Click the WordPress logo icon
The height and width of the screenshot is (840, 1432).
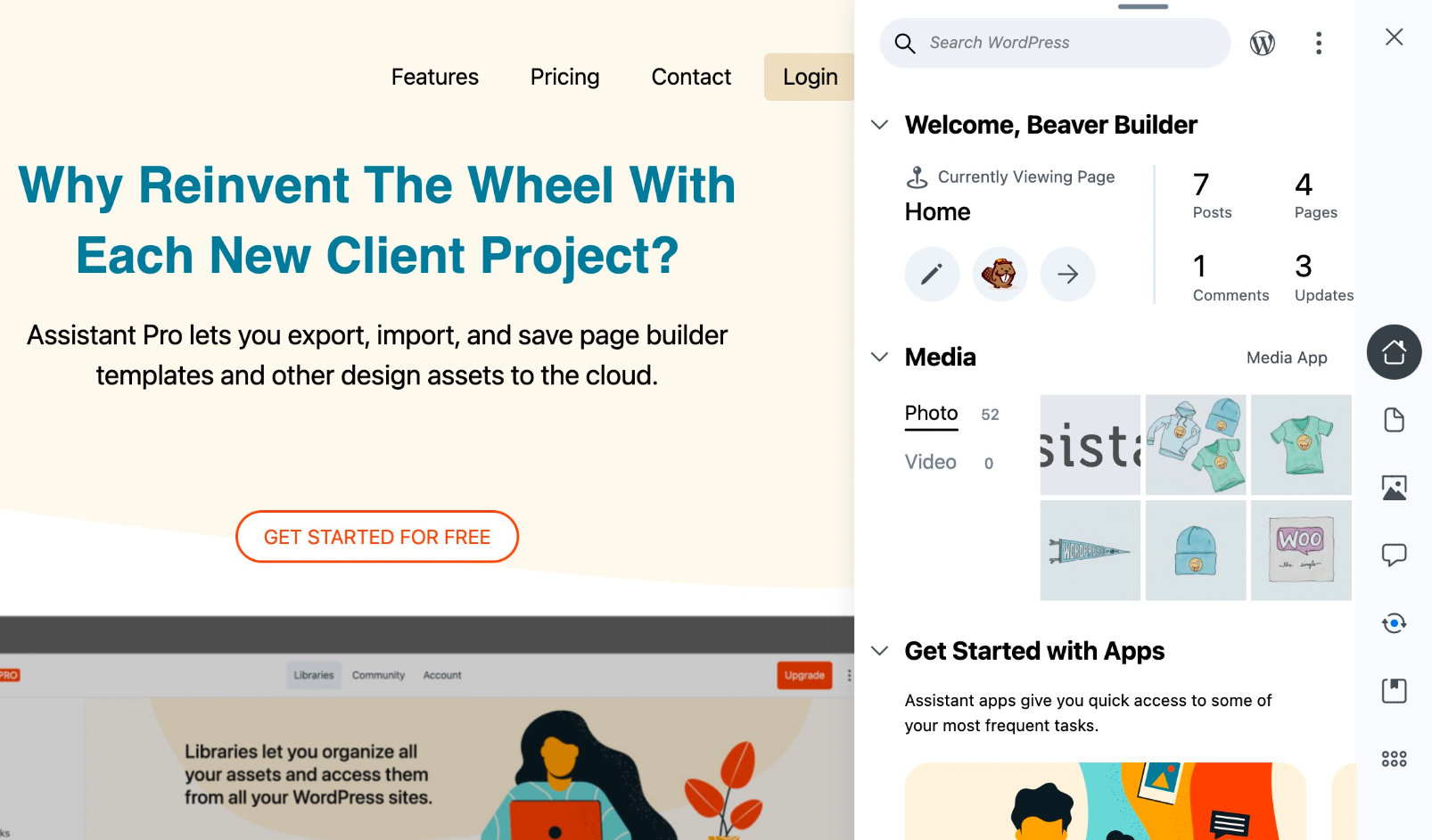point(1262,43)
